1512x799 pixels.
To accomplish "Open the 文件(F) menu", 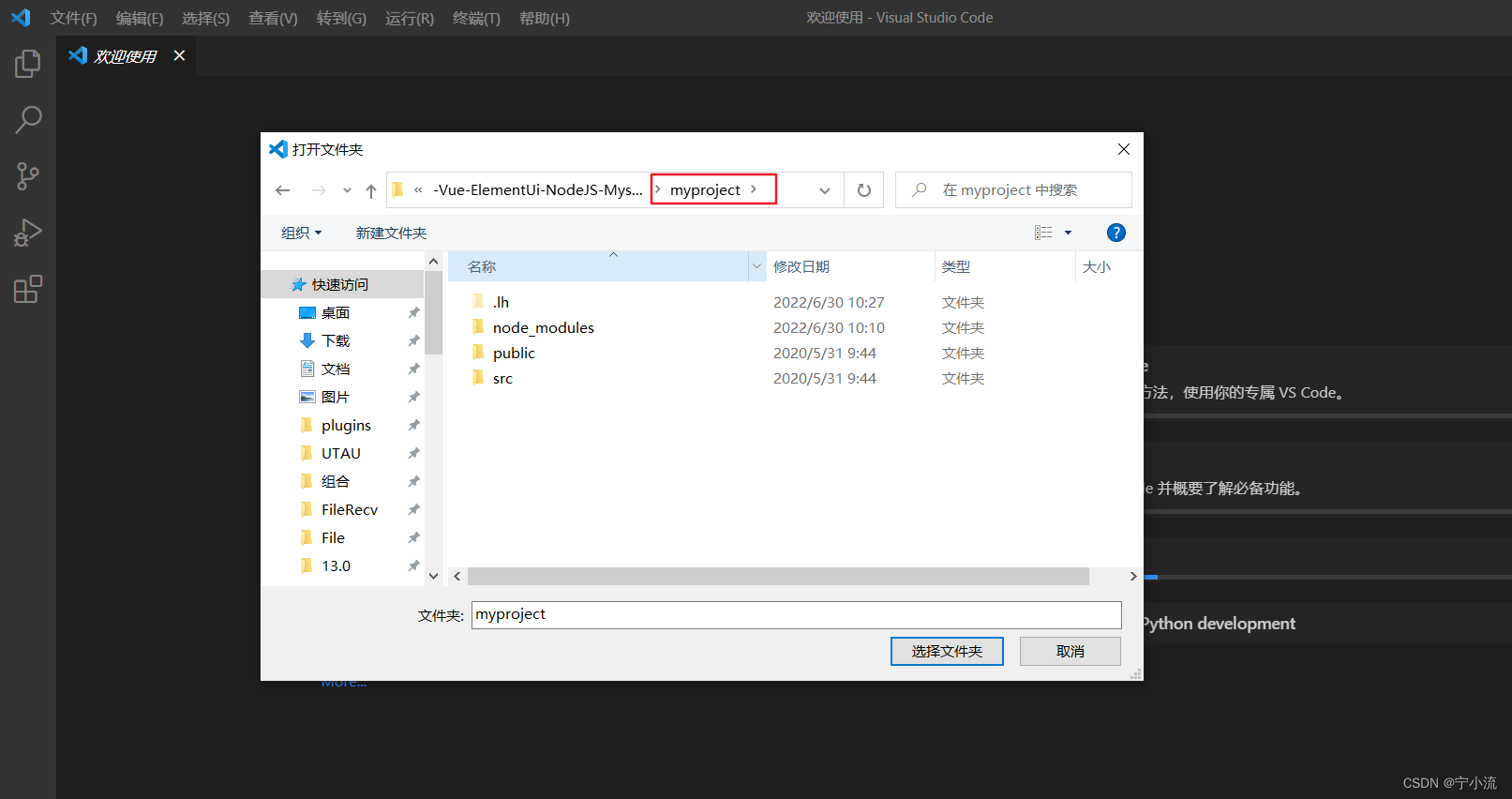I will (x=74, y=18).
